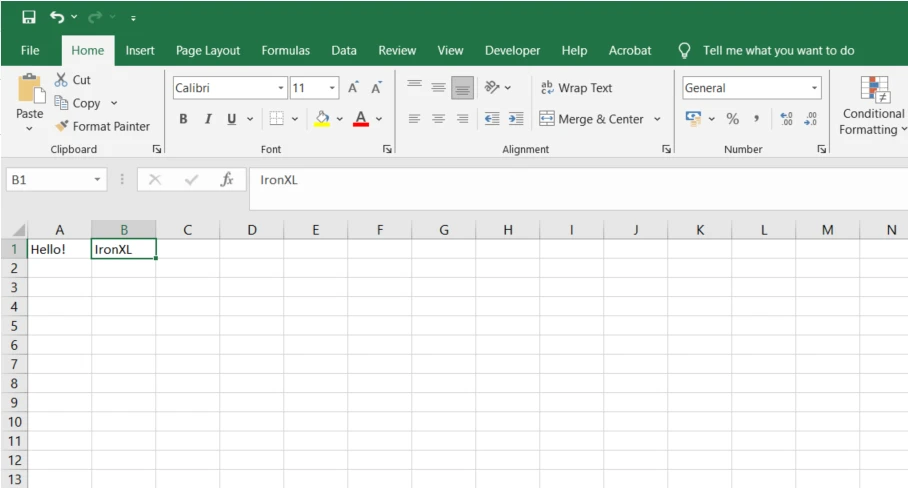
Task: Click the Format Painter brush icon
Action: [x=62, y=127]
